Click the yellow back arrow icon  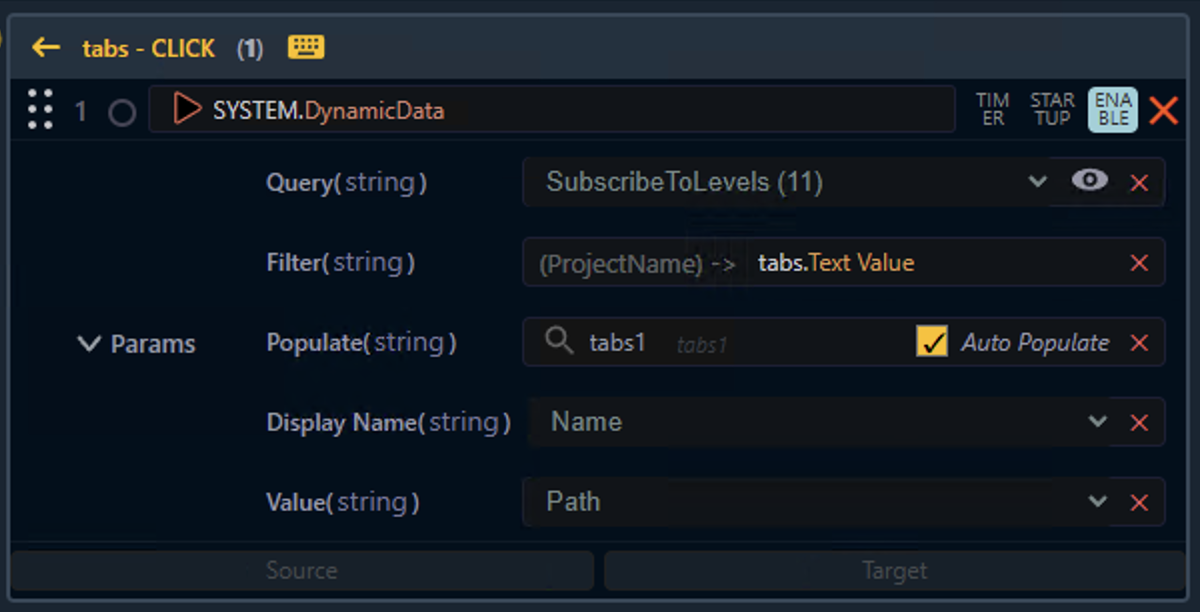(x=46, y=47)
